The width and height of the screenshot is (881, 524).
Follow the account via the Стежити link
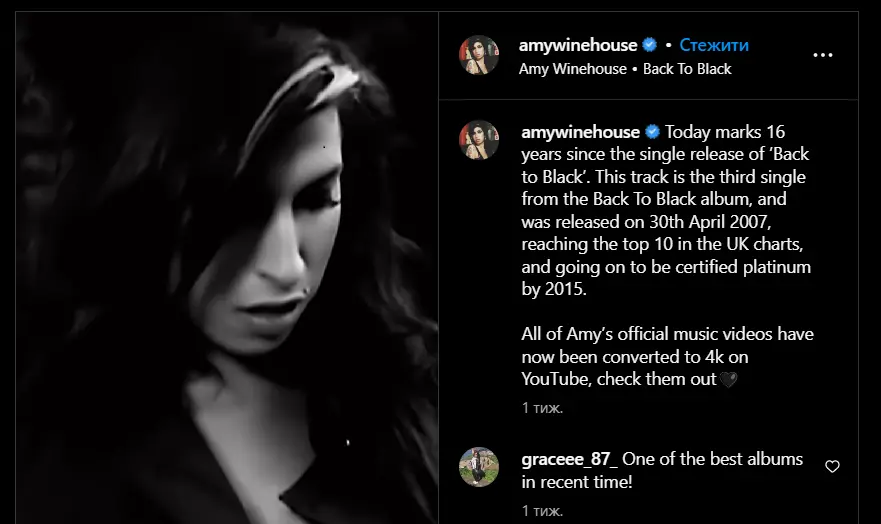coord(714,45)
